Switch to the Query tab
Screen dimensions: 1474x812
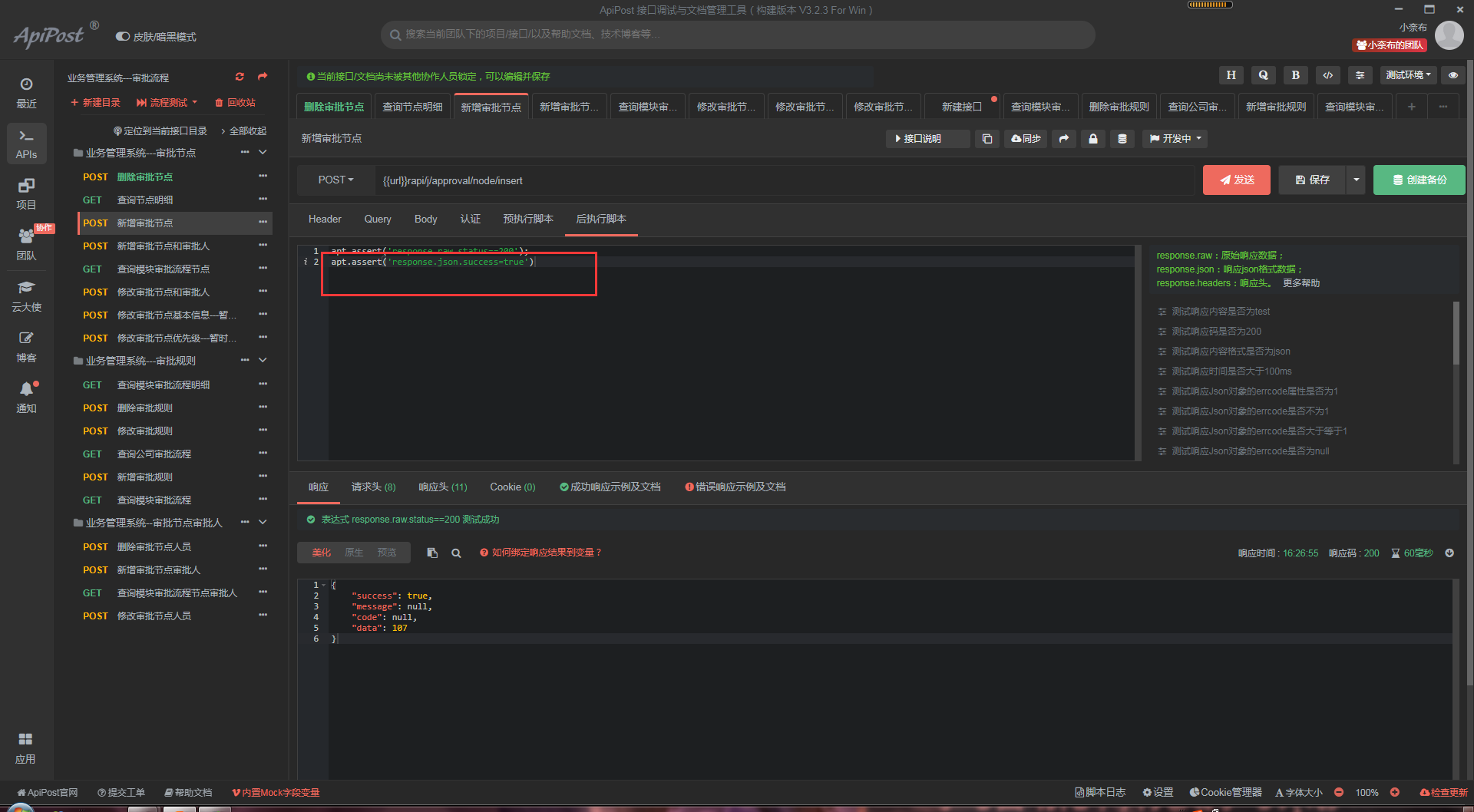[378, 220]
